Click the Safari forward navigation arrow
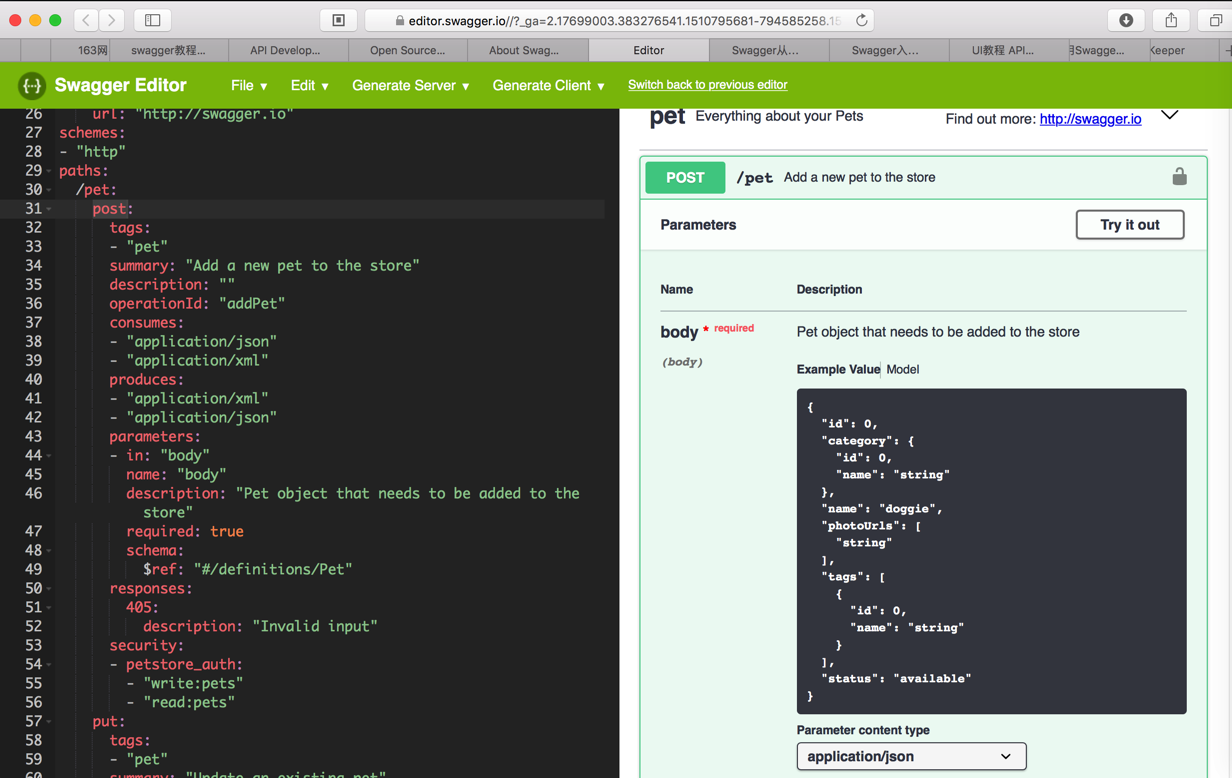Image resolution: width=1232 pixels, height=778 pixels. pyautogui.click(x=112, y=20)
